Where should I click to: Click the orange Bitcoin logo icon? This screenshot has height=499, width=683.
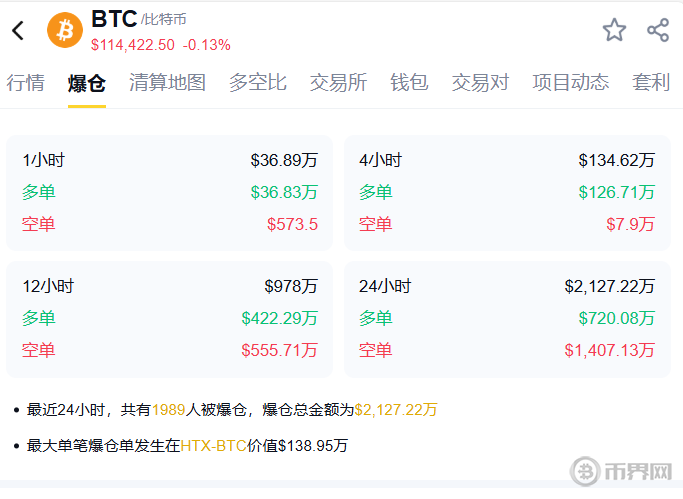(x=66, y=30)
